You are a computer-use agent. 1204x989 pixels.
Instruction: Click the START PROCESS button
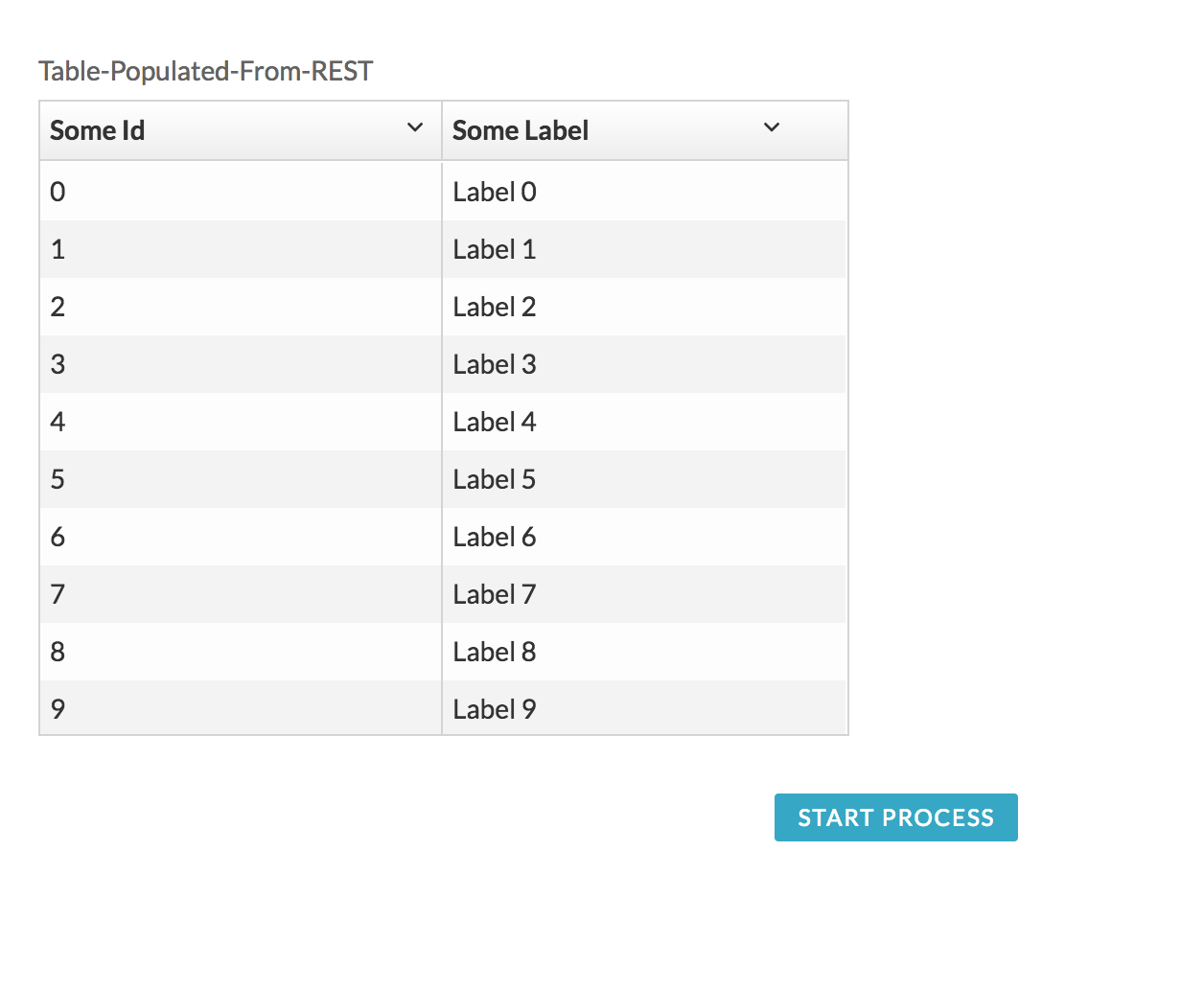(x=895, y=817)
